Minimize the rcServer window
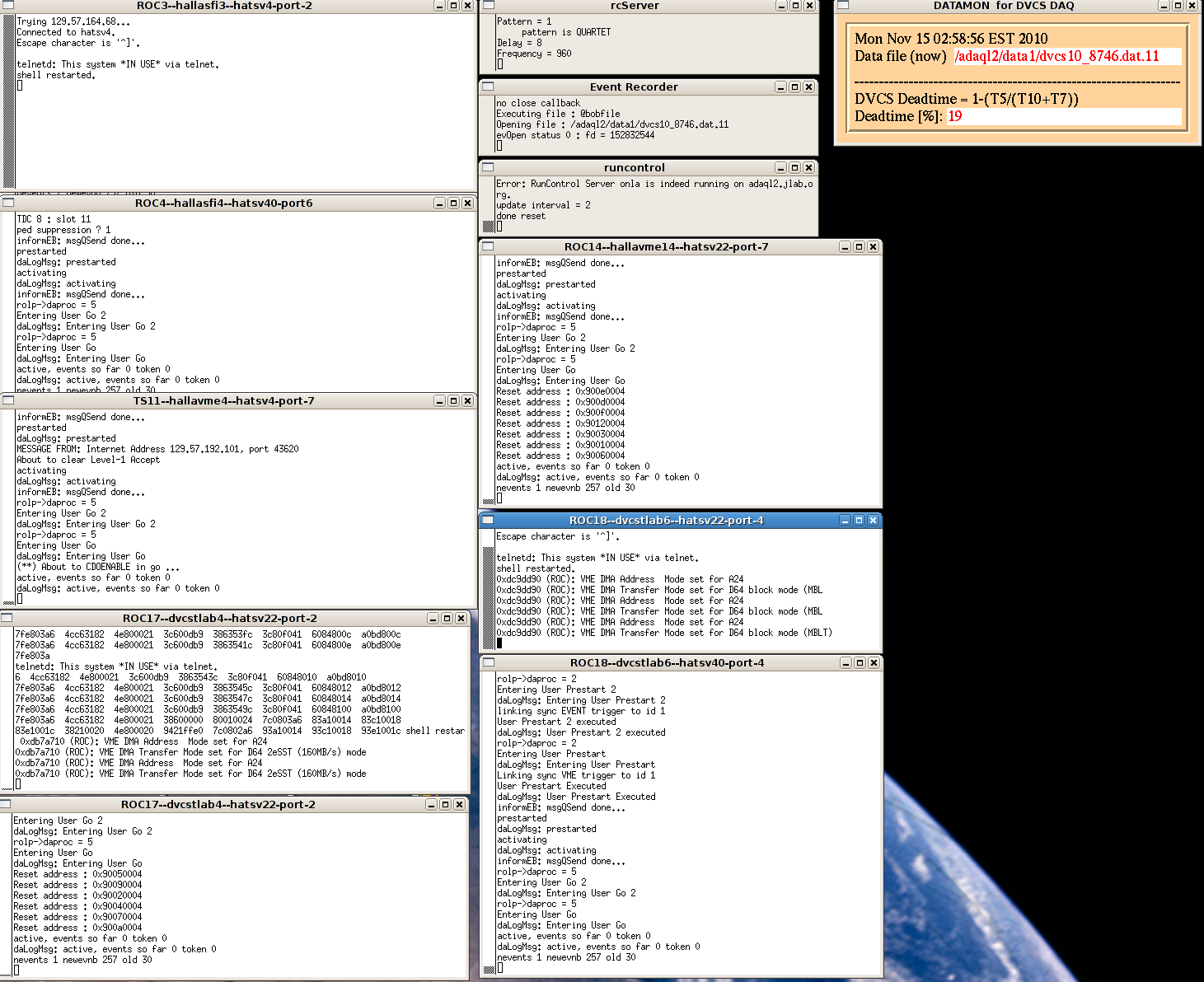 [x=781, y=6]
